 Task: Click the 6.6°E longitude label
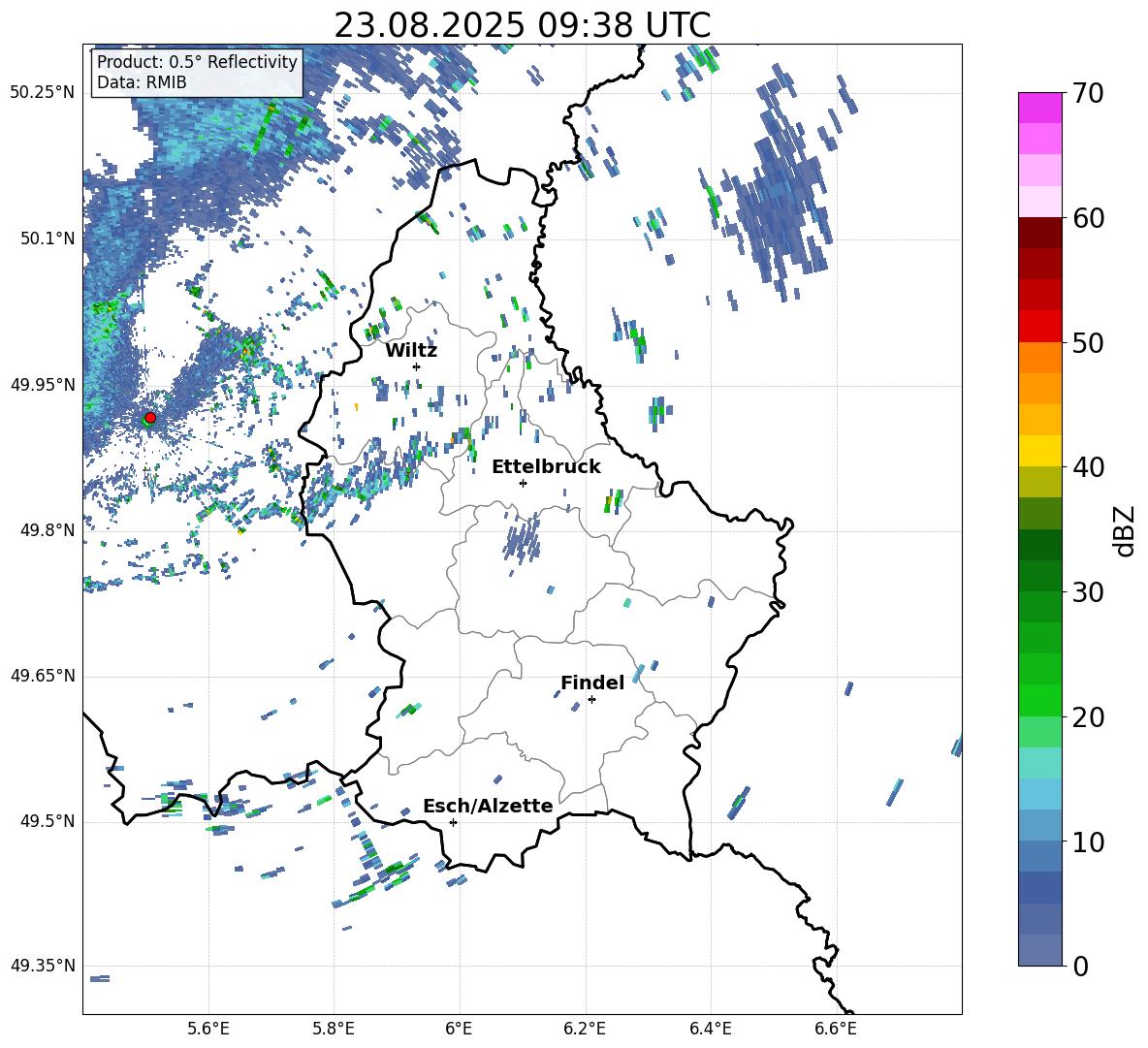836,1030
